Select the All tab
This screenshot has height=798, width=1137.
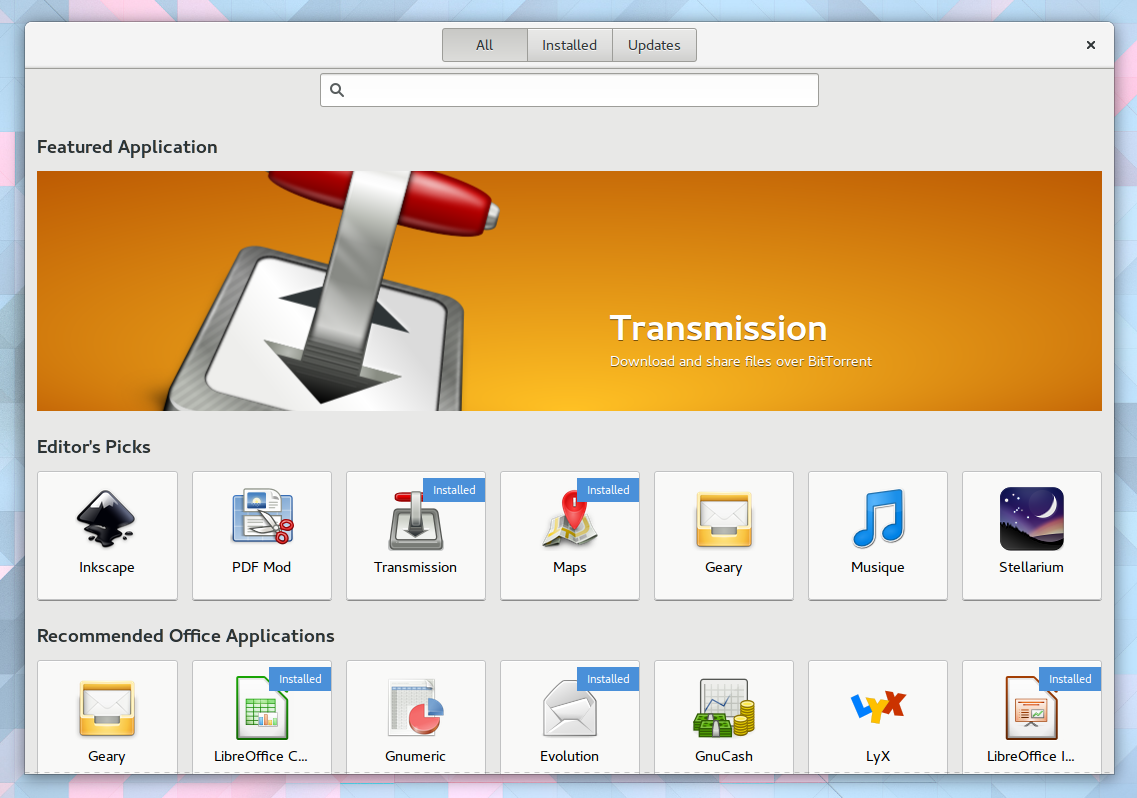(x=484, y=44)
